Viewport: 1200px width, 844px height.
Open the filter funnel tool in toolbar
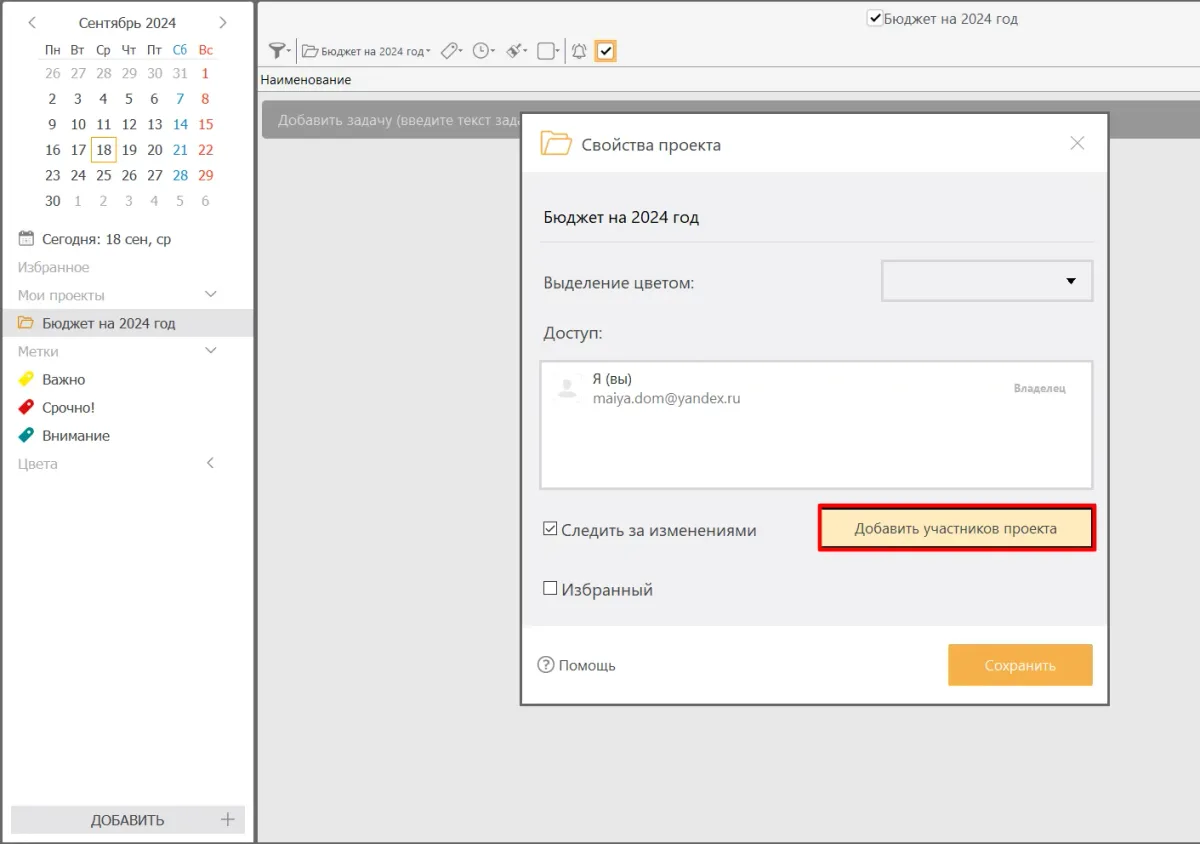[278, 51]
